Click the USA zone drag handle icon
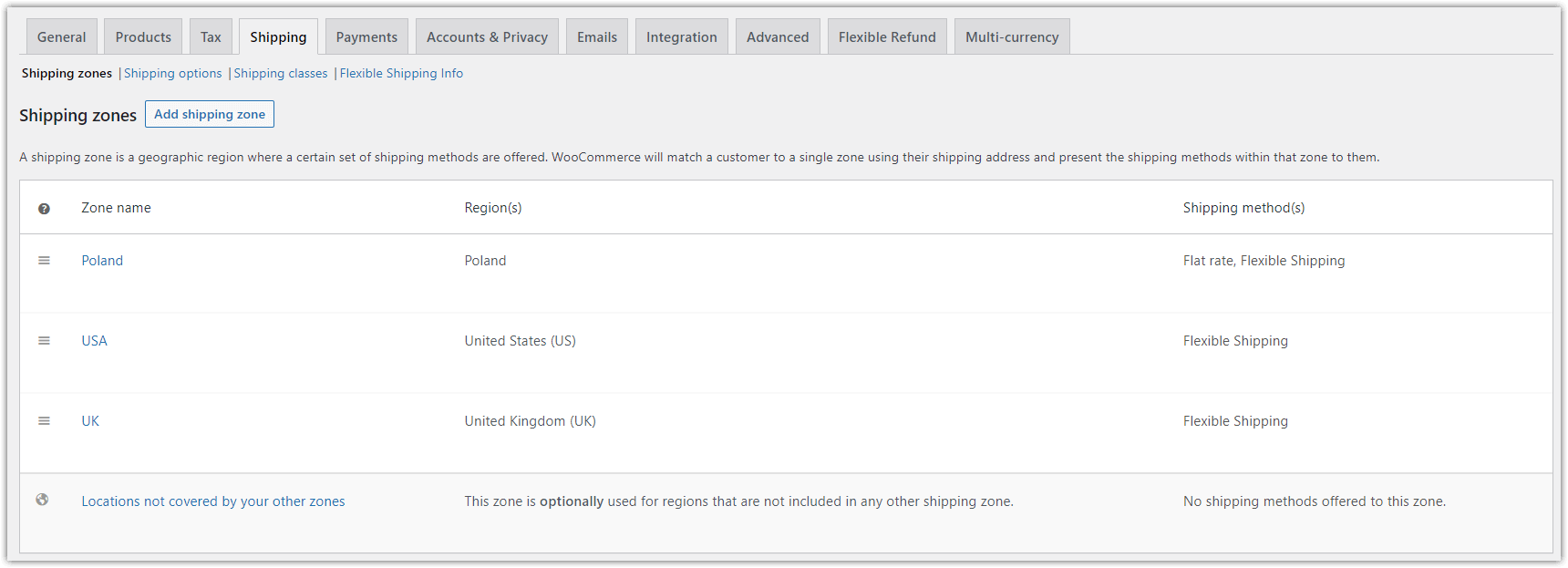This screenshot has width=1568, height=568. point(44,341)
